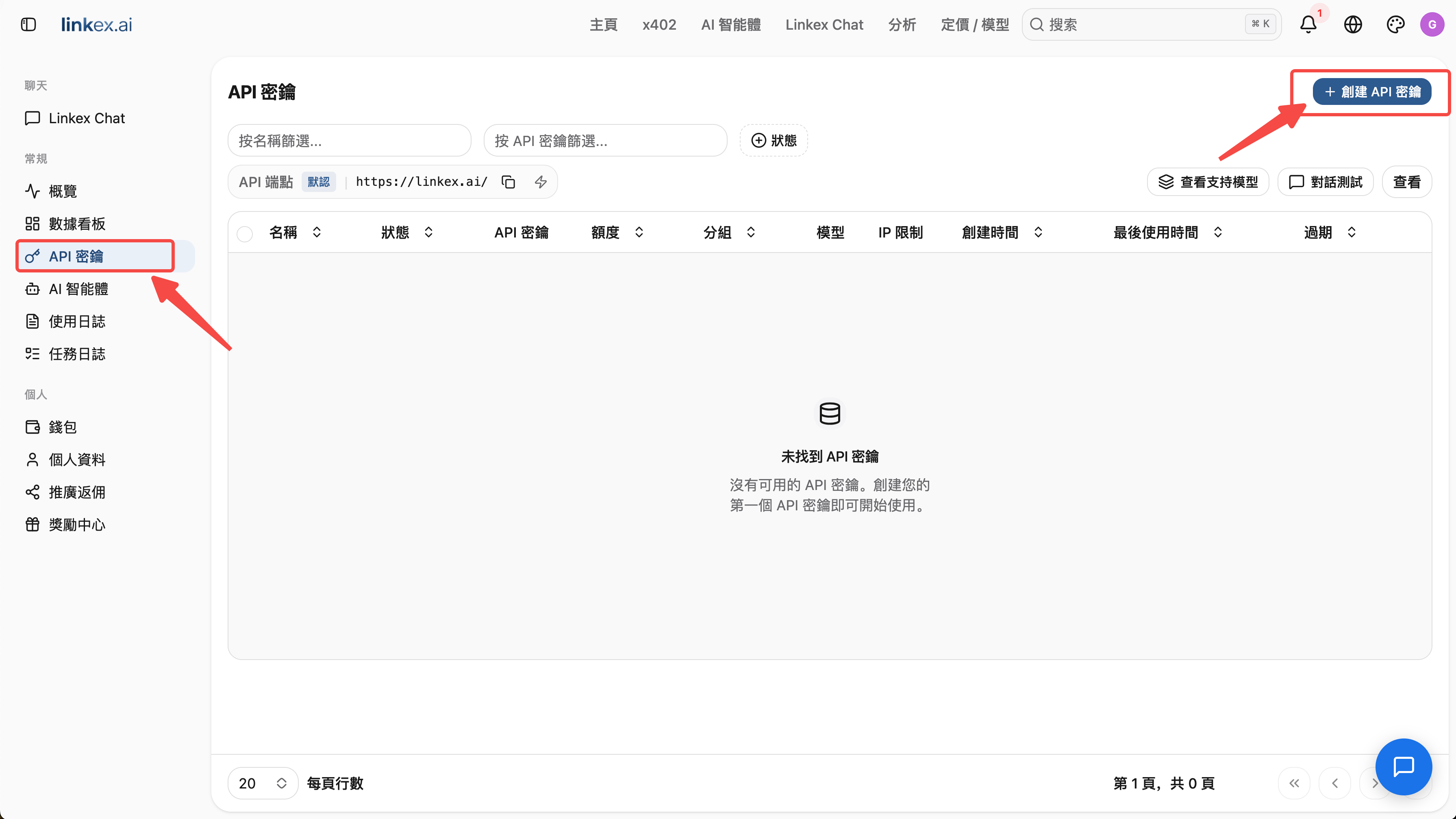
Task: Click the 模型 column header
Action: pos(830,233)
